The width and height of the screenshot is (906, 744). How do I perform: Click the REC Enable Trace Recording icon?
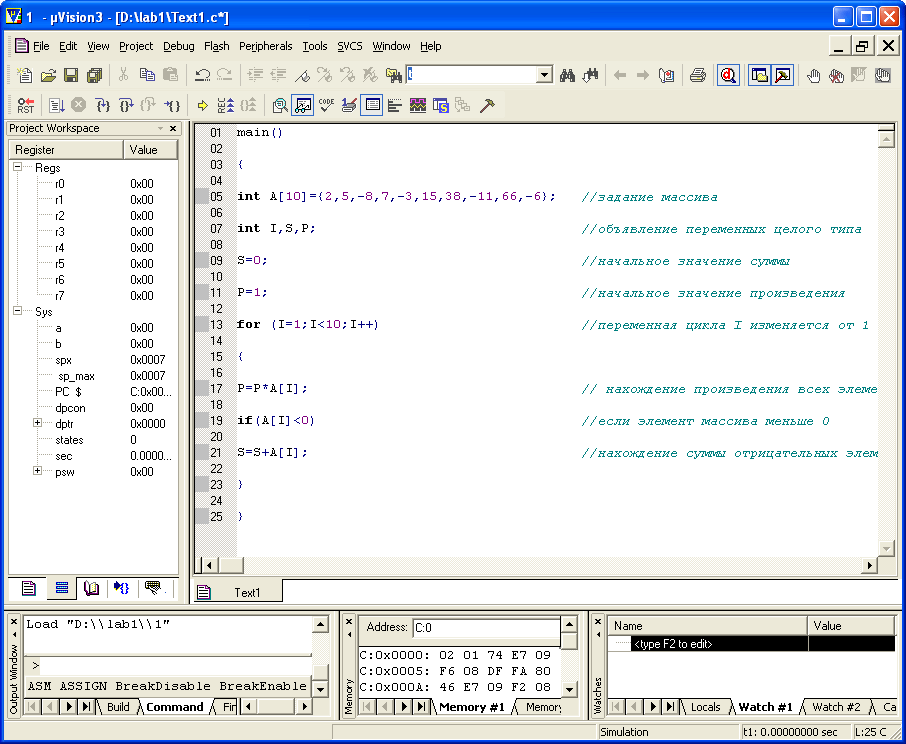pyautogui.click(x=225, y=105)
